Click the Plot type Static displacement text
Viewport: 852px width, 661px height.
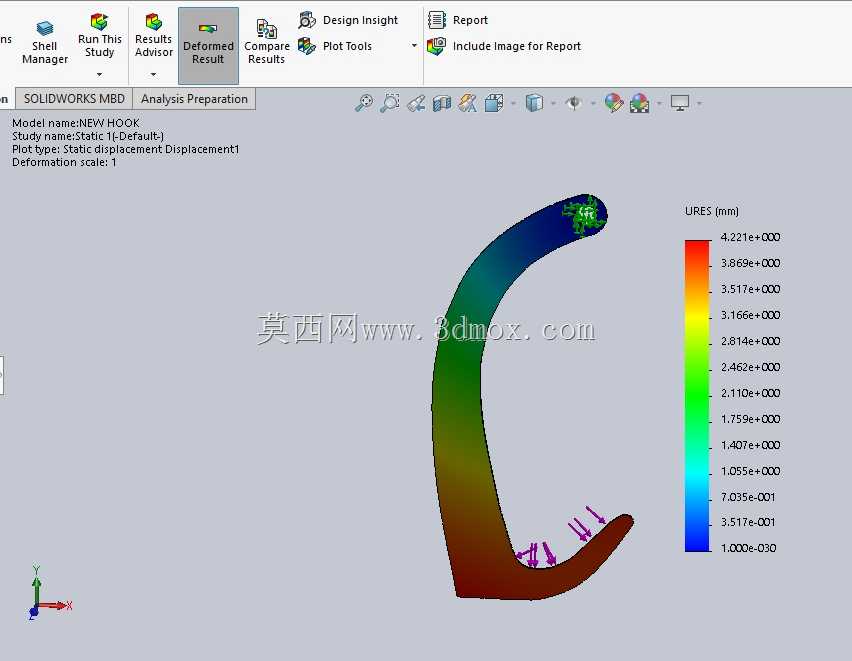tap(126, 149)
